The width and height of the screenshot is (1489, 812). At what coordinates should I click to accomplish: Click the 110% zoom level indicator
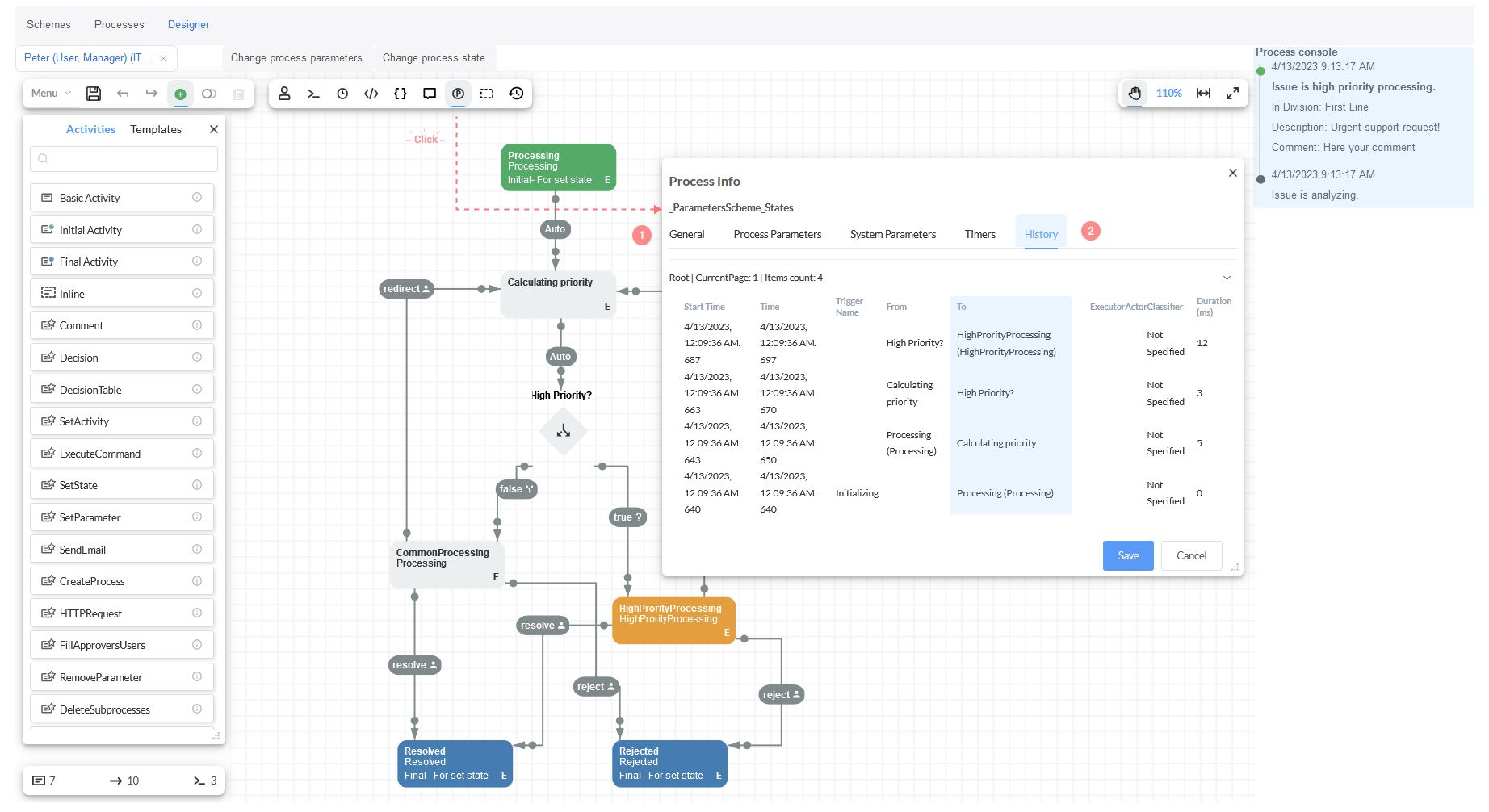pyautogui.click(x=1169, y=94)
